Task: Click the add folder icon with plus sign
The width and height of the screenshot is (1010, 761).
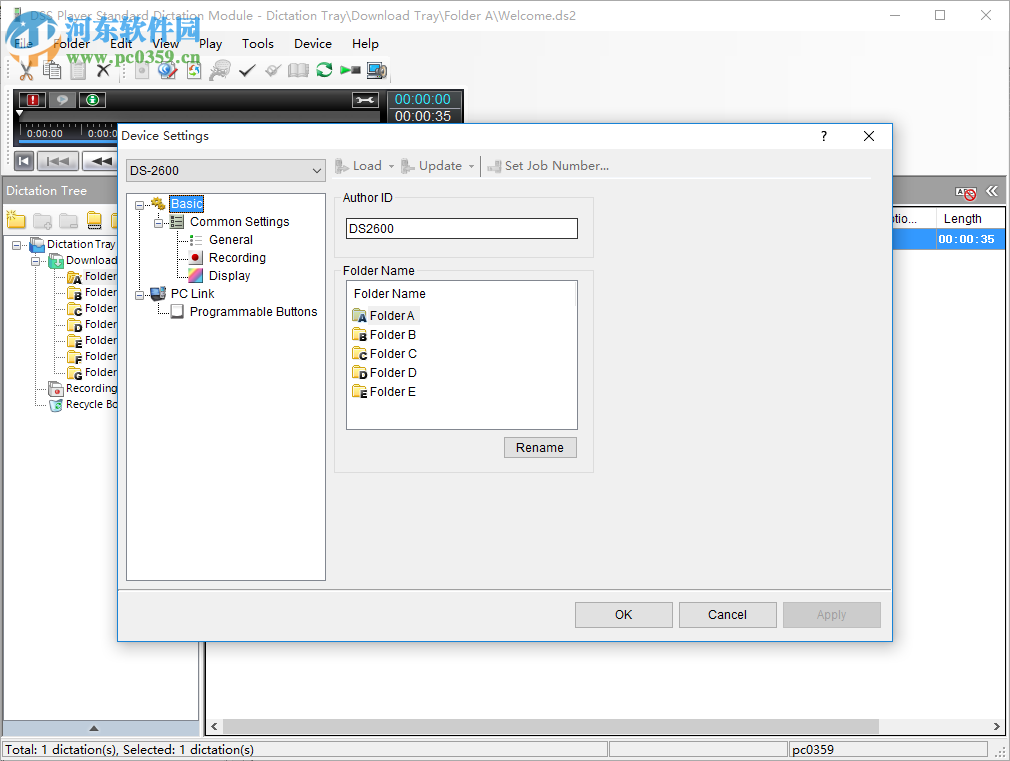Action: click(43, 221)
